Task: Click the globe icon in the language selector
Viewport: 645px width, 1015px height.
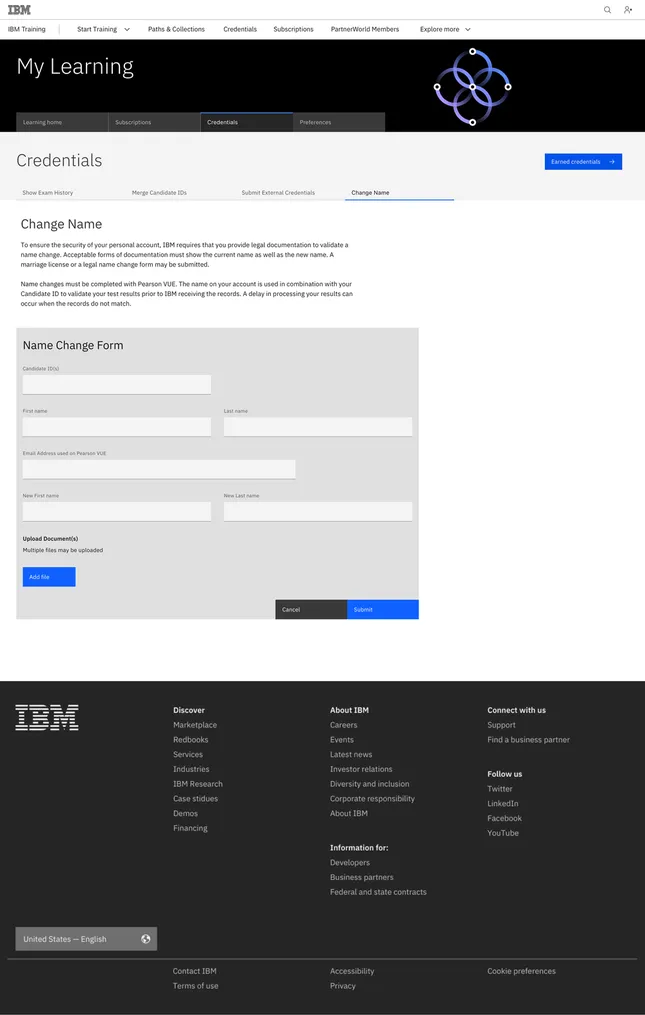Action: (146, 939)
